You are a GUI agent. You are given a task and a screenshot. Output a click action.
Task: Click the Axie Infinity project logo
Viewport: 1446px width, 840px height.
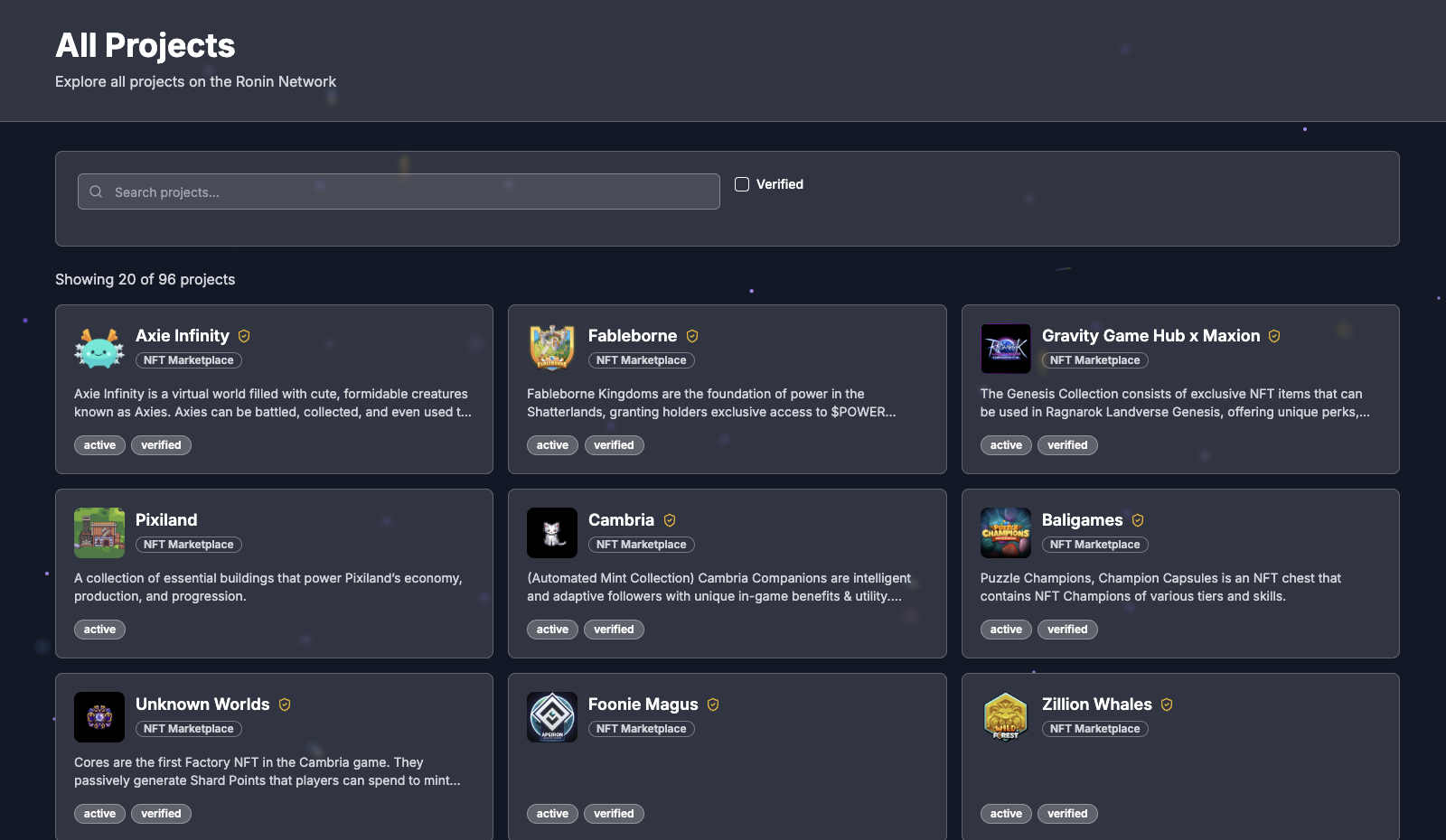coord(99,349)
